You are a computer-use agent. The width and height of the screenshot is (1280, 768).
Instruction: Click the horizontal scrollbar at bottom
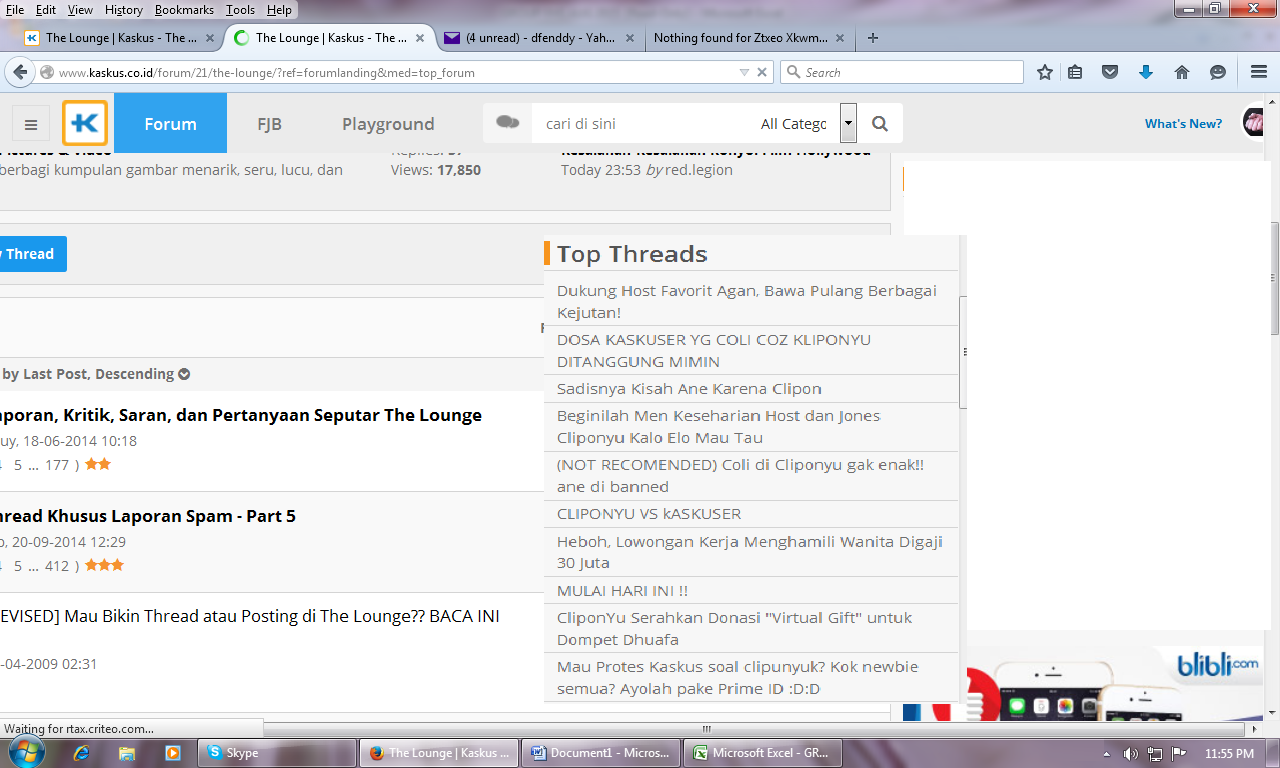[706, 728]
